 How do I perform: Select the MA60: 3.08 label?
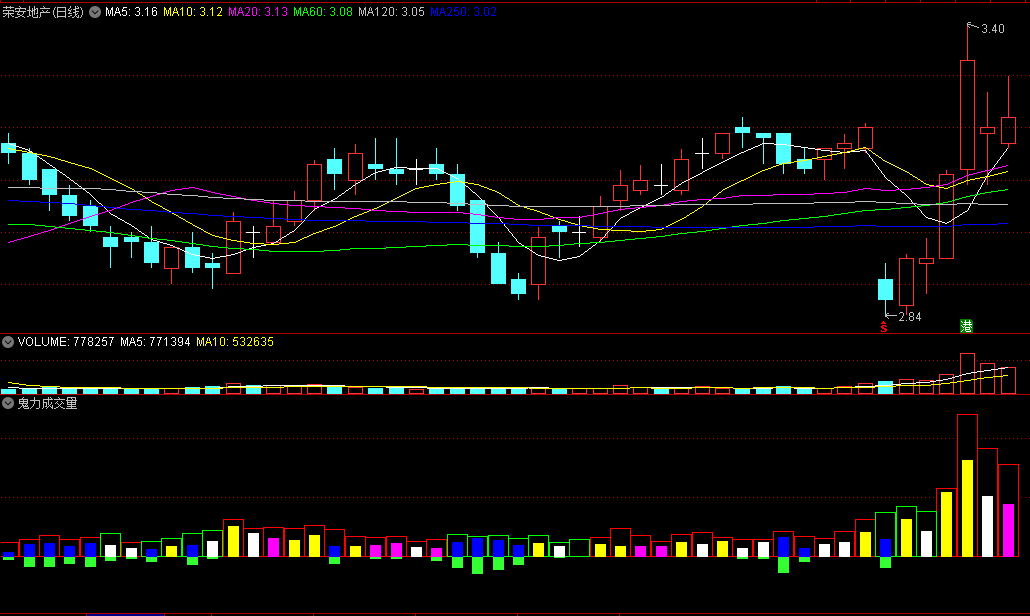(323, 12)
